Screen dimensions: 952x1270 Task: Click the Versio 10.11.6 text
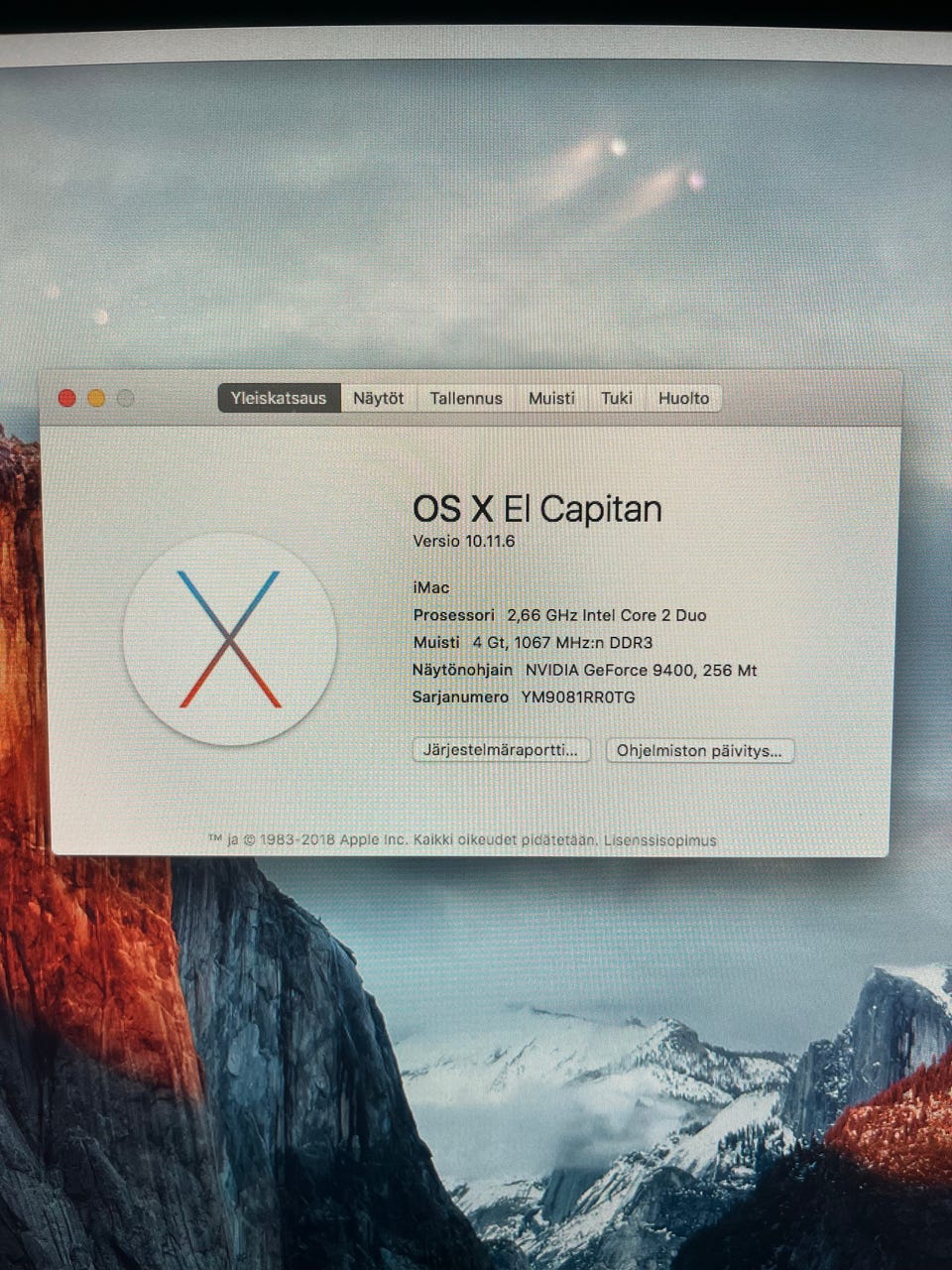pyautogui.click(x=463, y=542)
